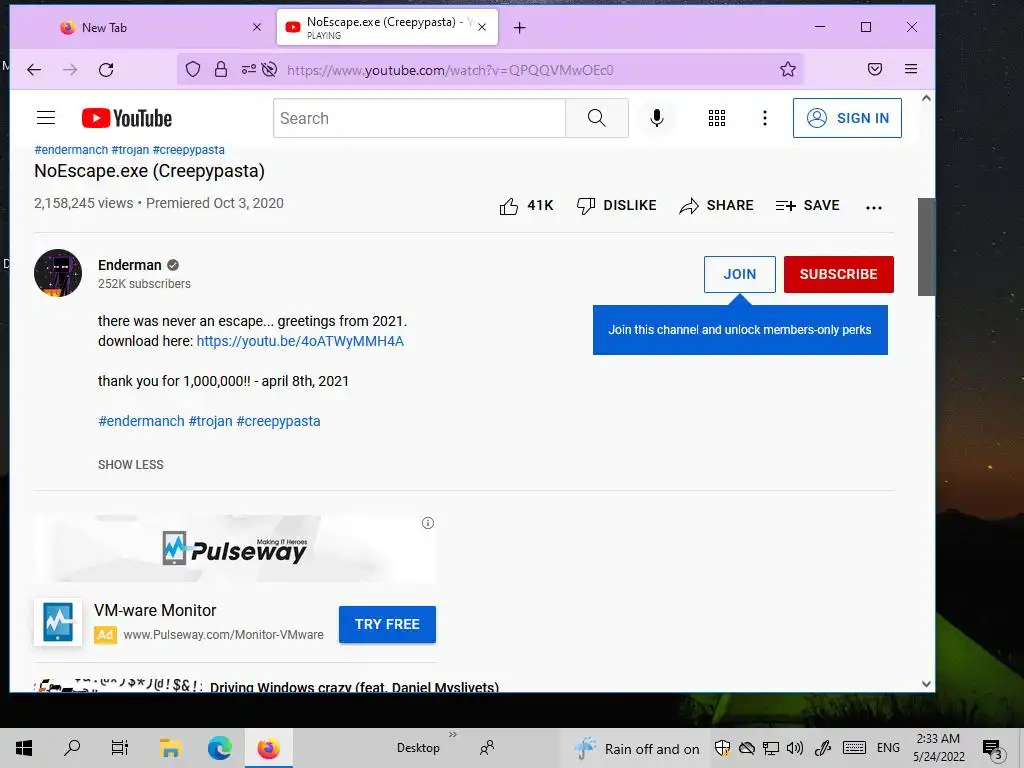
Task: Open #endermanch hashtag in the description
Action: [141, 421]
